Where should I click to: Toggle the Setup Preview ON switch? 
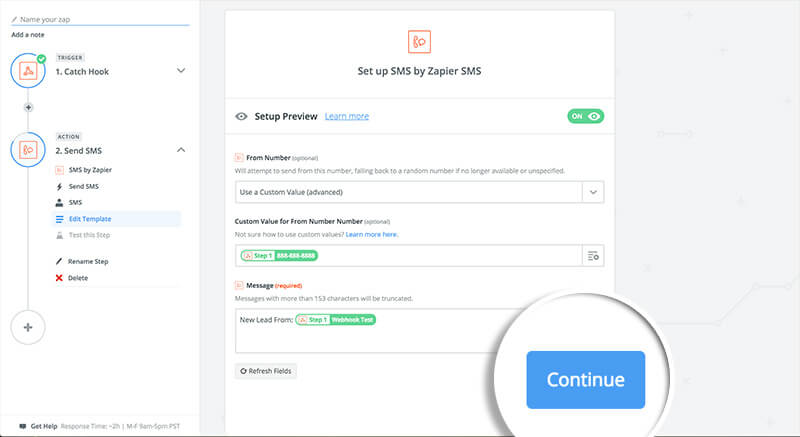586,116
